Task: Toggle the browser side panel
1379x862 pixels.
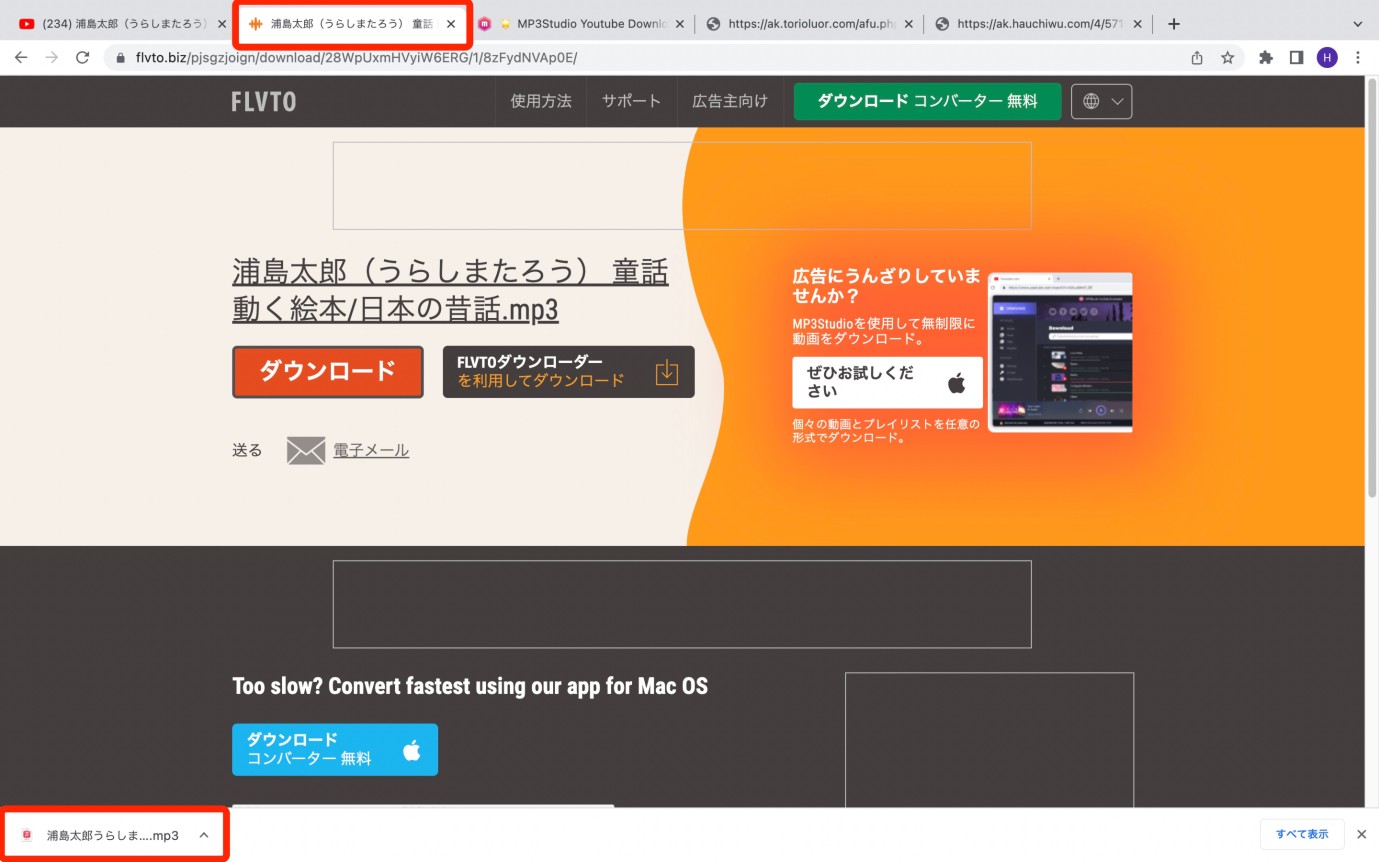Action: 1296,58
